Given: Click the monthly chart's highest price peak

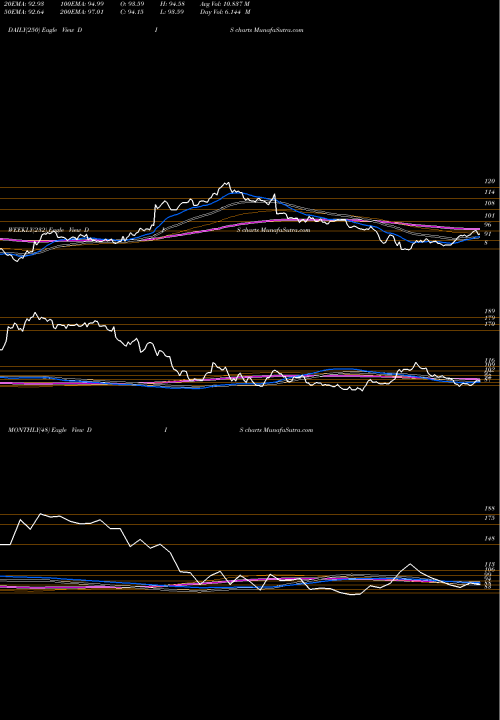Looking at the screenshot, I should point(40,514).
